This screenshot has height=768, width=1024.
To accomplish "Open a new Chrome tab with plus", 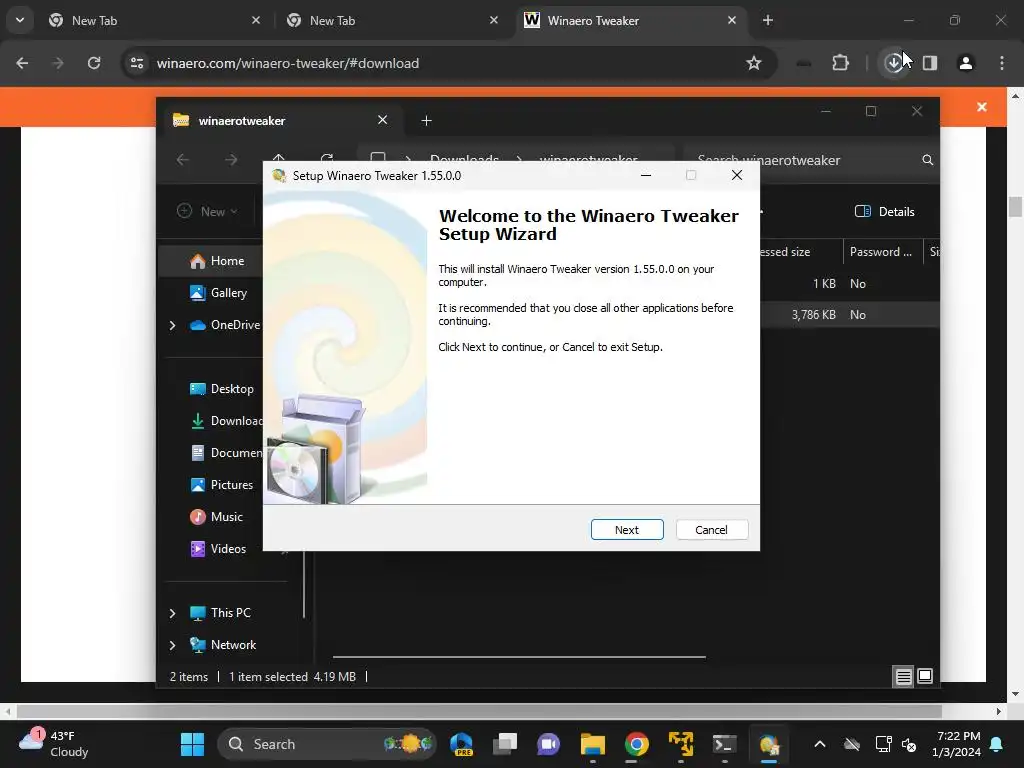I will (768, 20).
